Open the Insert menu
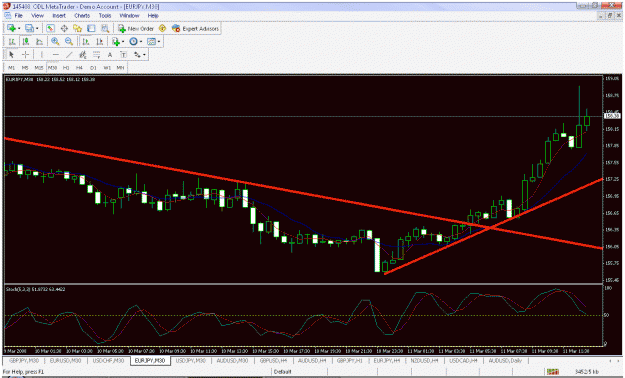The height and width of the screenshot is (378, 625). tap(59, 16)
